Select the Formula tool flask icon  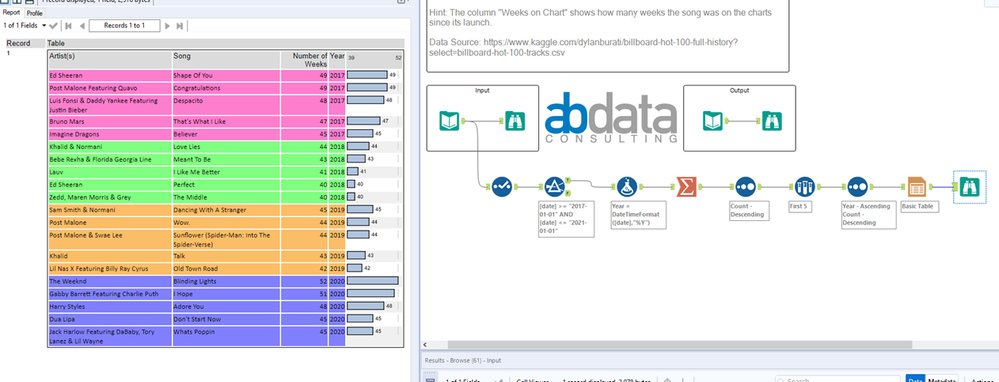pyautogui.click(x=627, y=187)
